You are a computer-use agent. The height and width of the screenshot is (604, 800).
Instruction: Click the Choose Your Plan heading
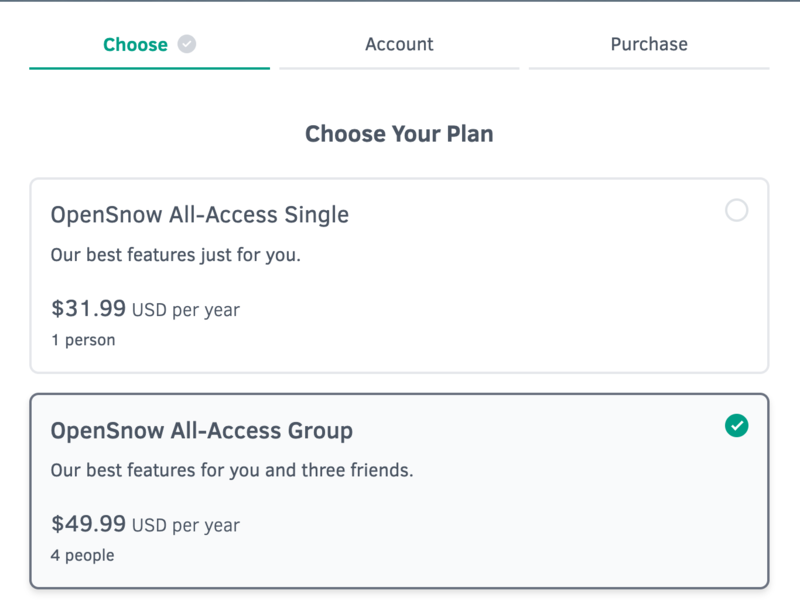pos(399,134)
